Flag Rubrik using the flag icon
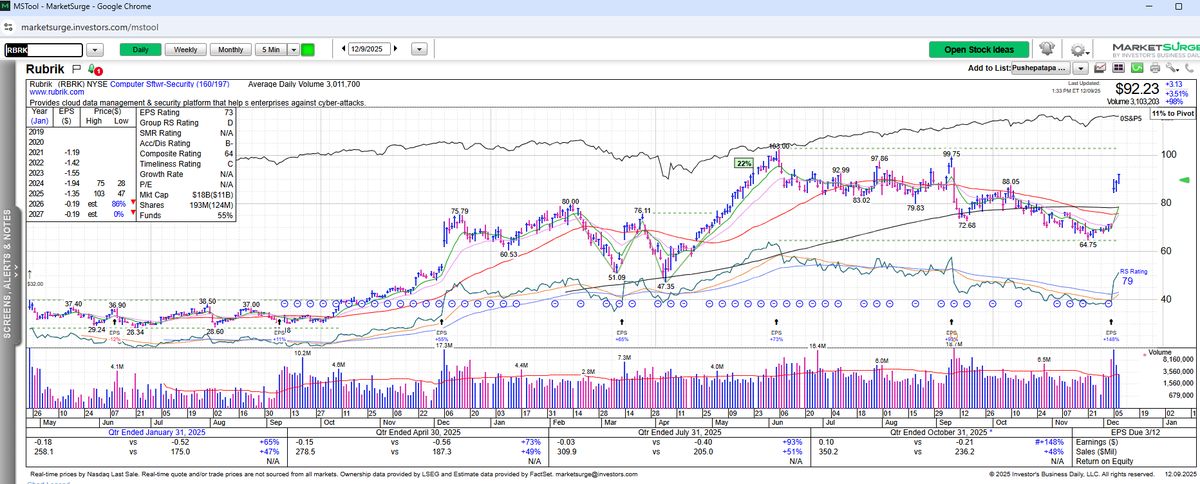Screen dimensions: 1200x484 [75, 69]
